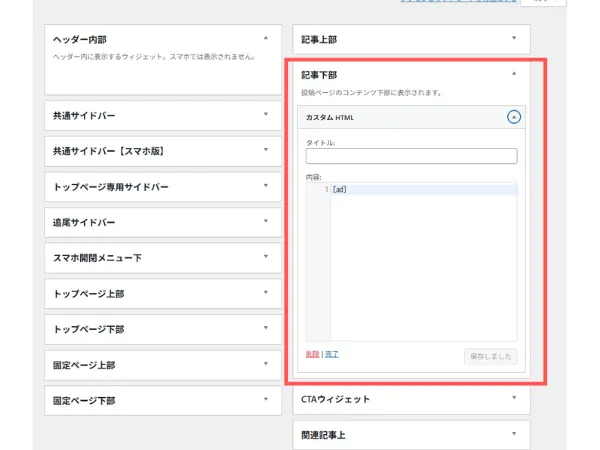
Task: Expand the 関連記事上 panel
Action: point(514,434)
